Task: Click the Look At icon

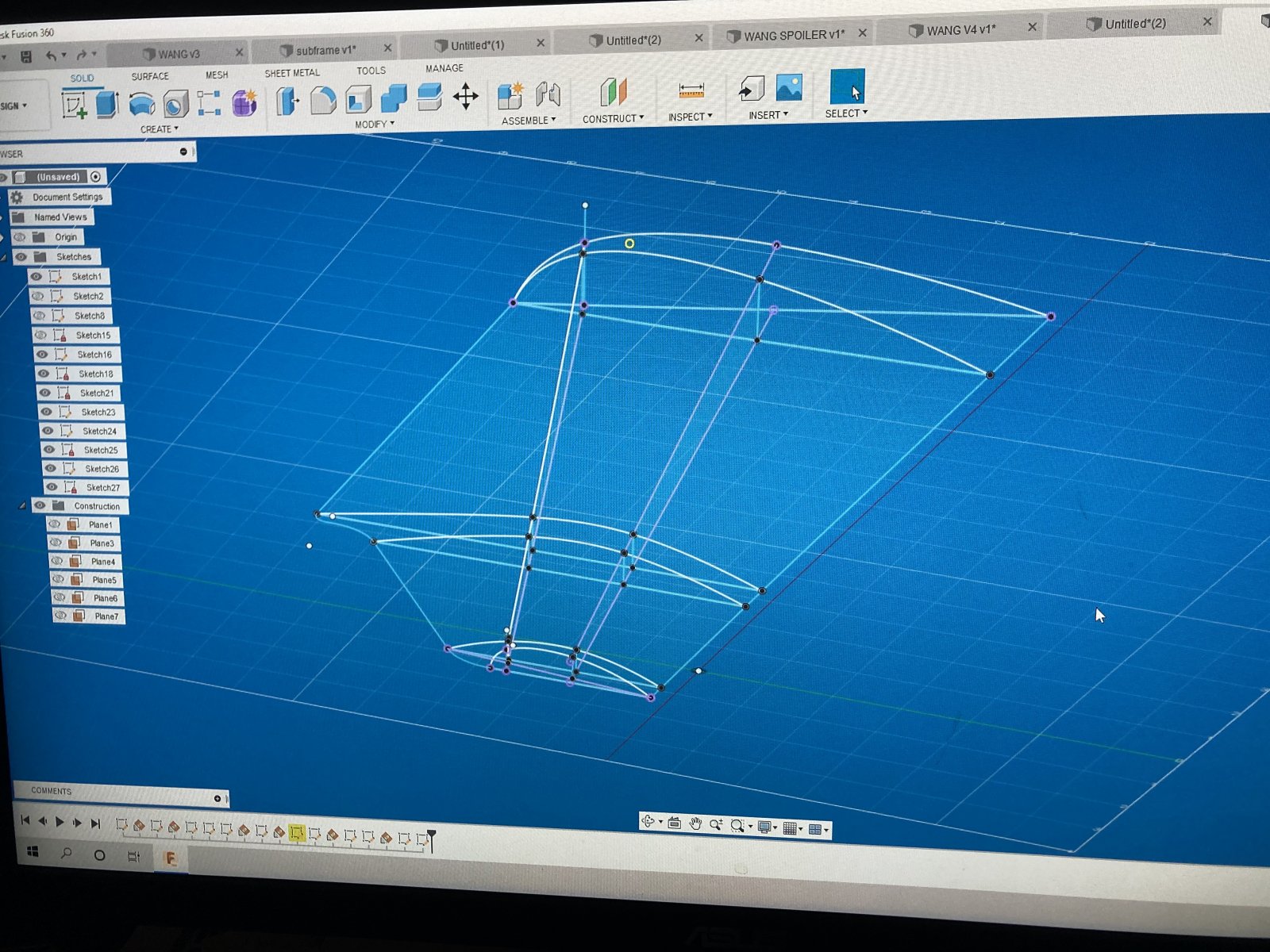Action: pos(674,823)
